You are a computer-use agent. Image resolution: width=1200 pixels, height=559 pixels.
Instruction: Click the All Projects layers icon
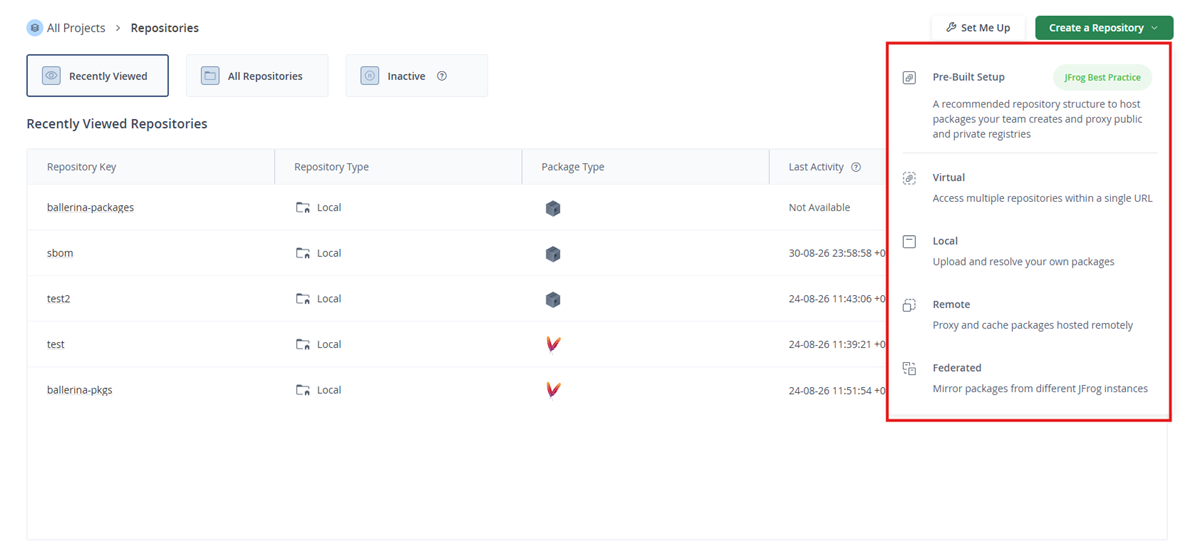point(35,28)
